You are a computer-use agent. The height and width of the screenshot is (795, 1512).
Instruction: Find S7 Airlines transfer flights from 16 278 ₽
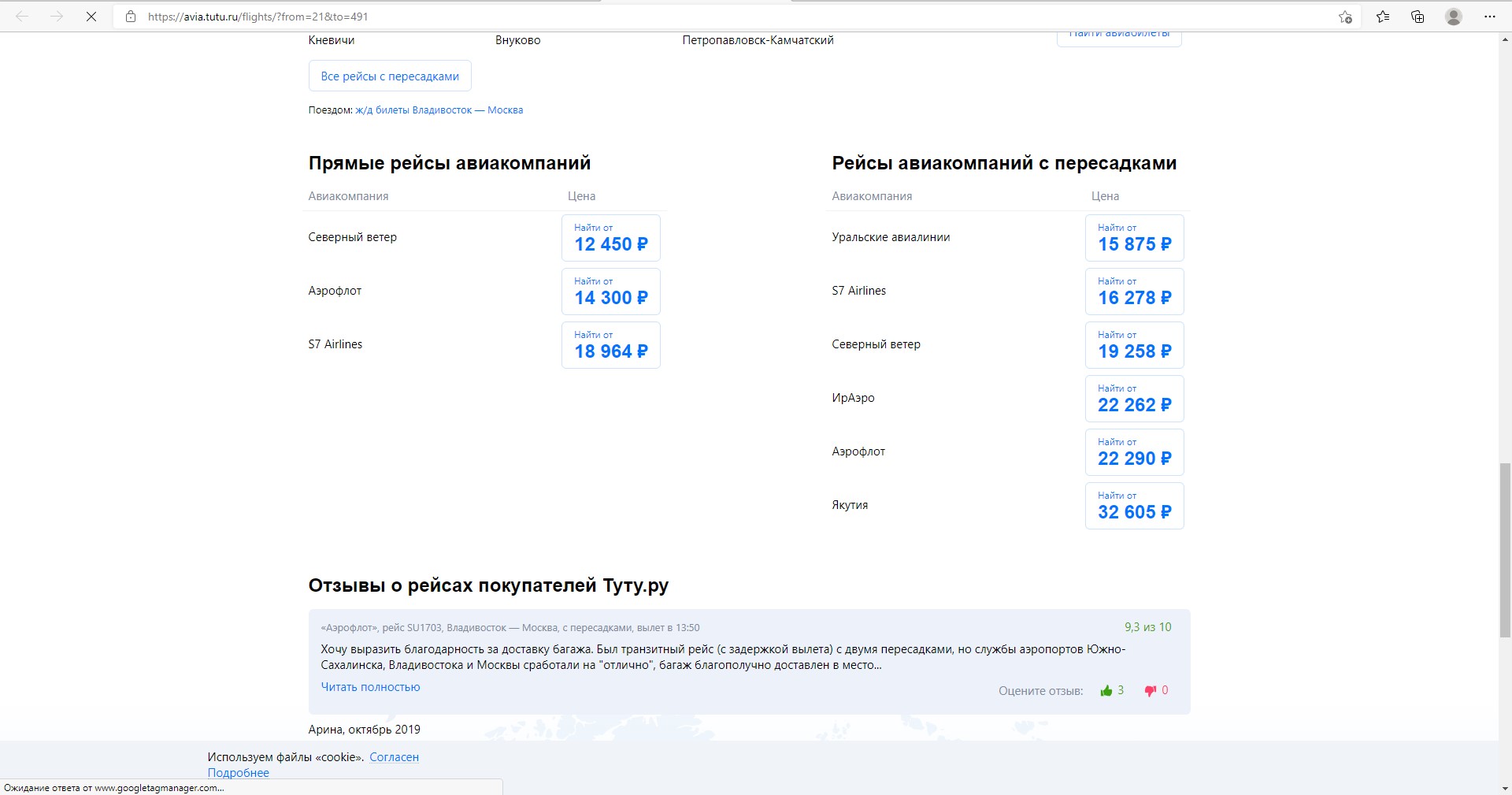click(1135, 292)
